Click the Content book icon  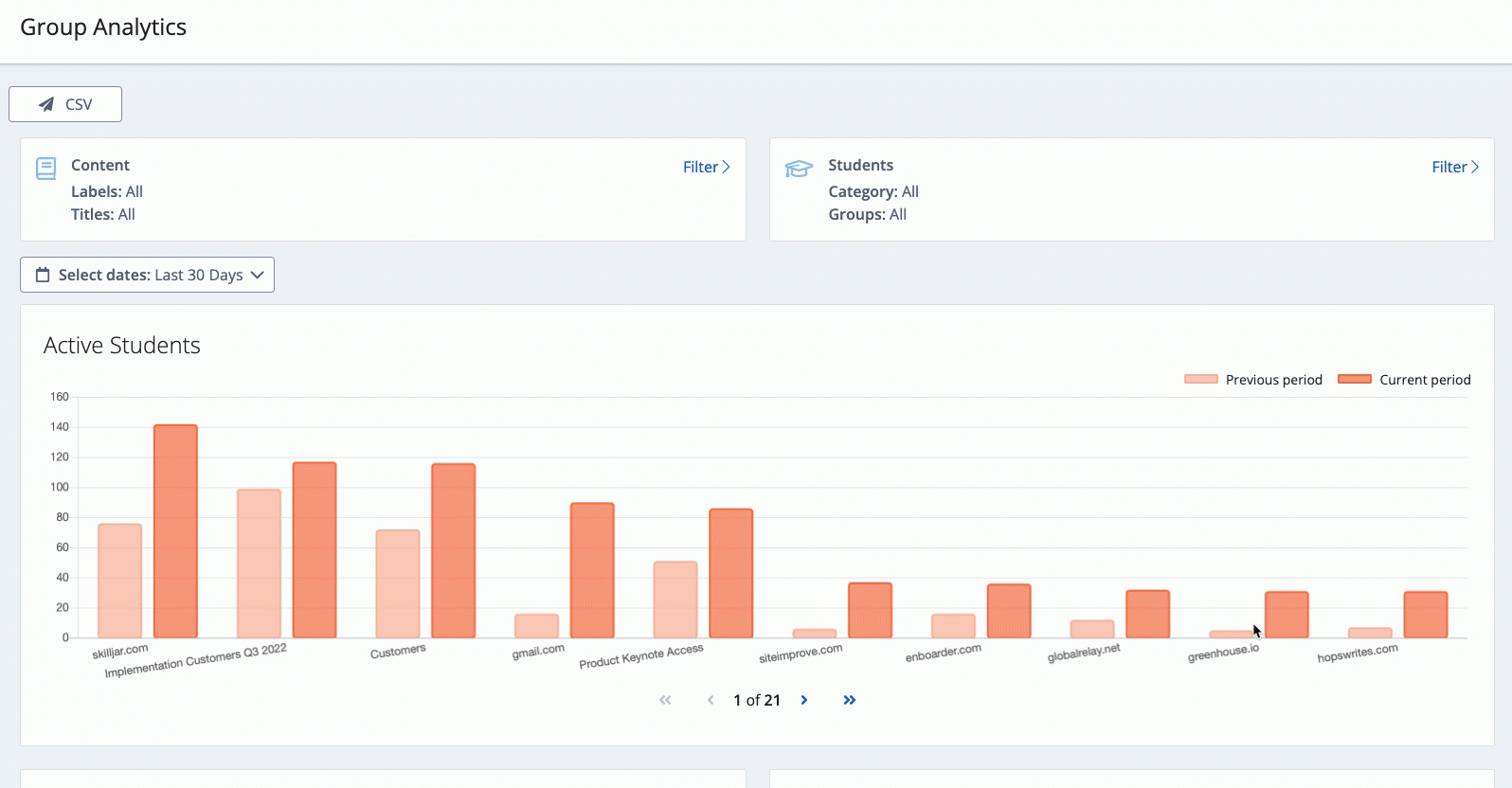[45, 169]
